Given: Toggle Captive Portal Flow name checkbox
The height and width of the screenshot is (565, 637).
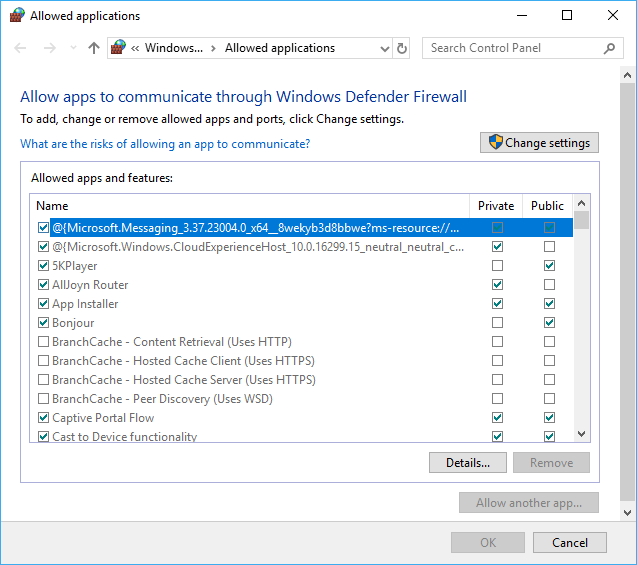Looking at the screenshot, I should tap(43, 418).
